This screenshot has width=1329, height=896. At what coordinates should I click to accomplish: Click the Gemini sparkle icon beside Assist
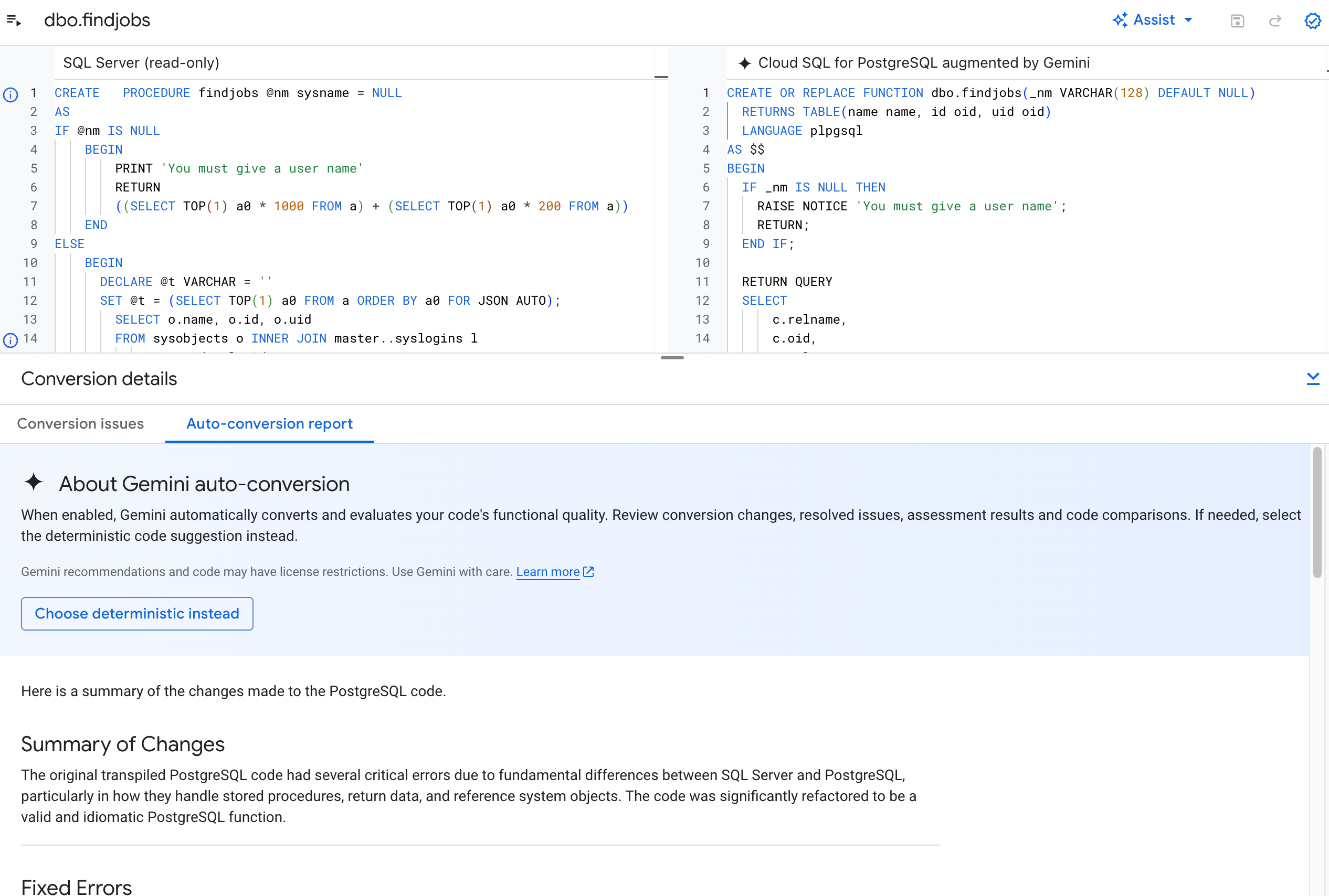click(x=1120, y=20)
